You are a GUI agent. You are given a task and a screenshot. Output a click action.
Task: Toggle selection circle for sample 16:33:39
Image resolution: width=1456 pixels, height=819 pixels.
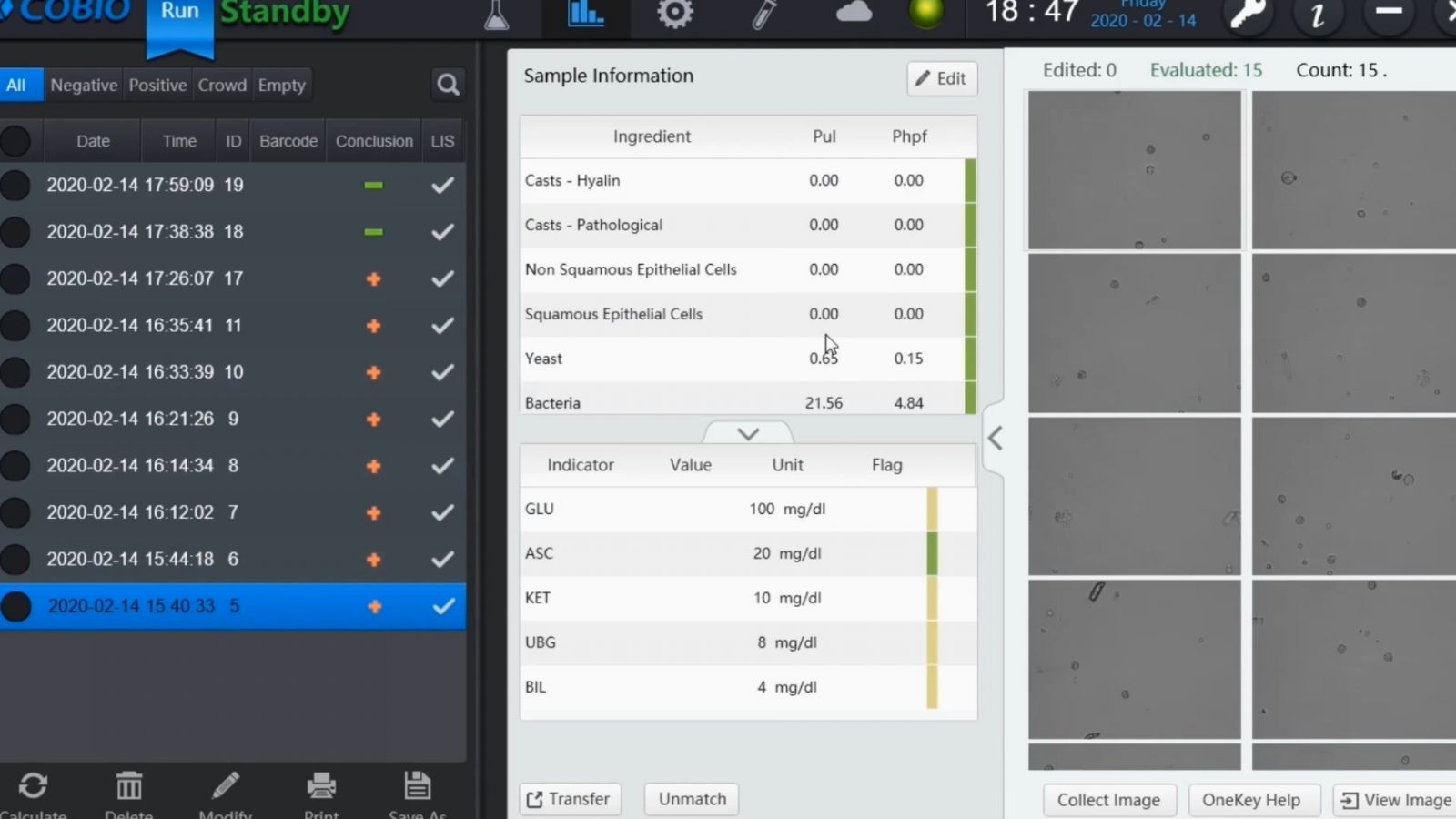coord(15,372)
